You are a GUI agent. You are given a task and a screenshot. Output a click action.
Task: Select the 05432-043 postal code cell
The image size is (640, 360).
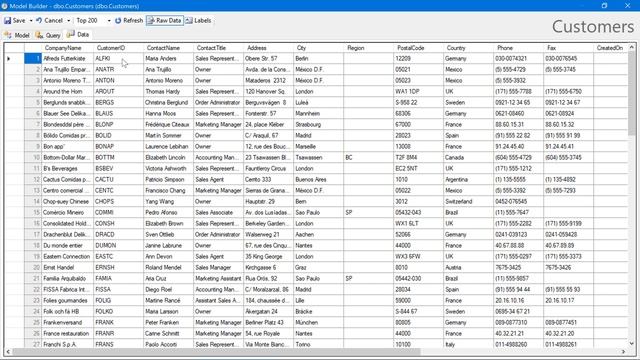(x=418, y=213)
